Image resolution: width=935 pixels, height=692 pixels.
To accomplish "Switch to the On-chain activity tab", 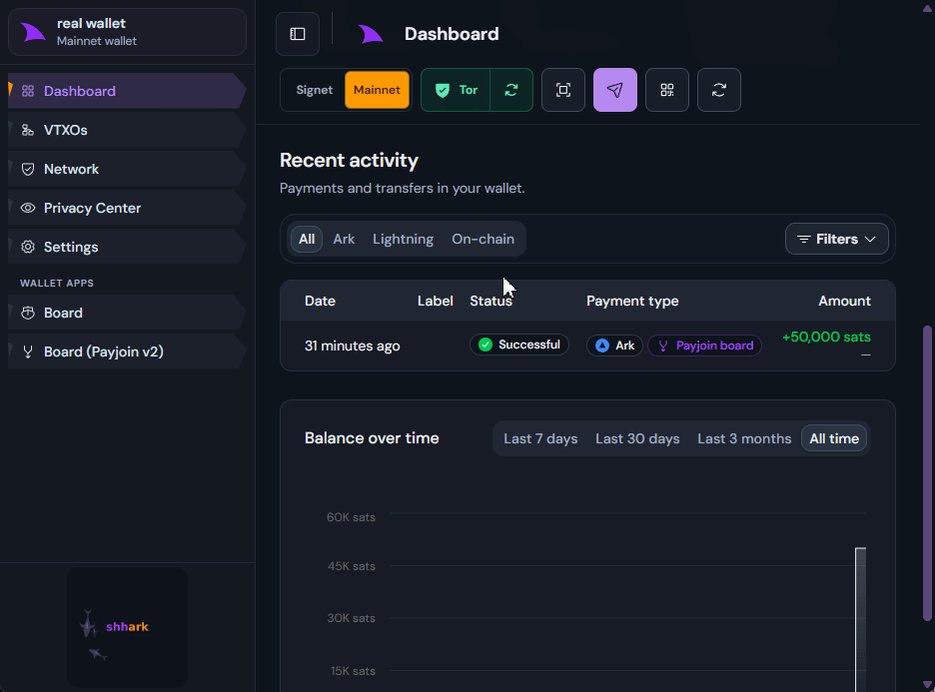I will point(483,239).
